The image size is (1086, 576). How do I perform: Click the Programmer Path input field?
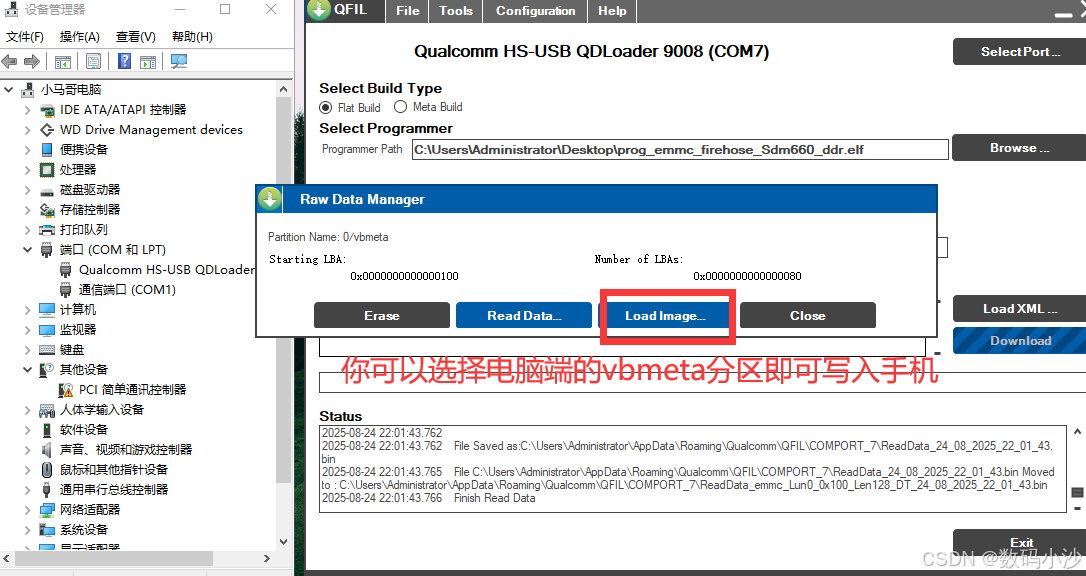[x=680, y=150]
